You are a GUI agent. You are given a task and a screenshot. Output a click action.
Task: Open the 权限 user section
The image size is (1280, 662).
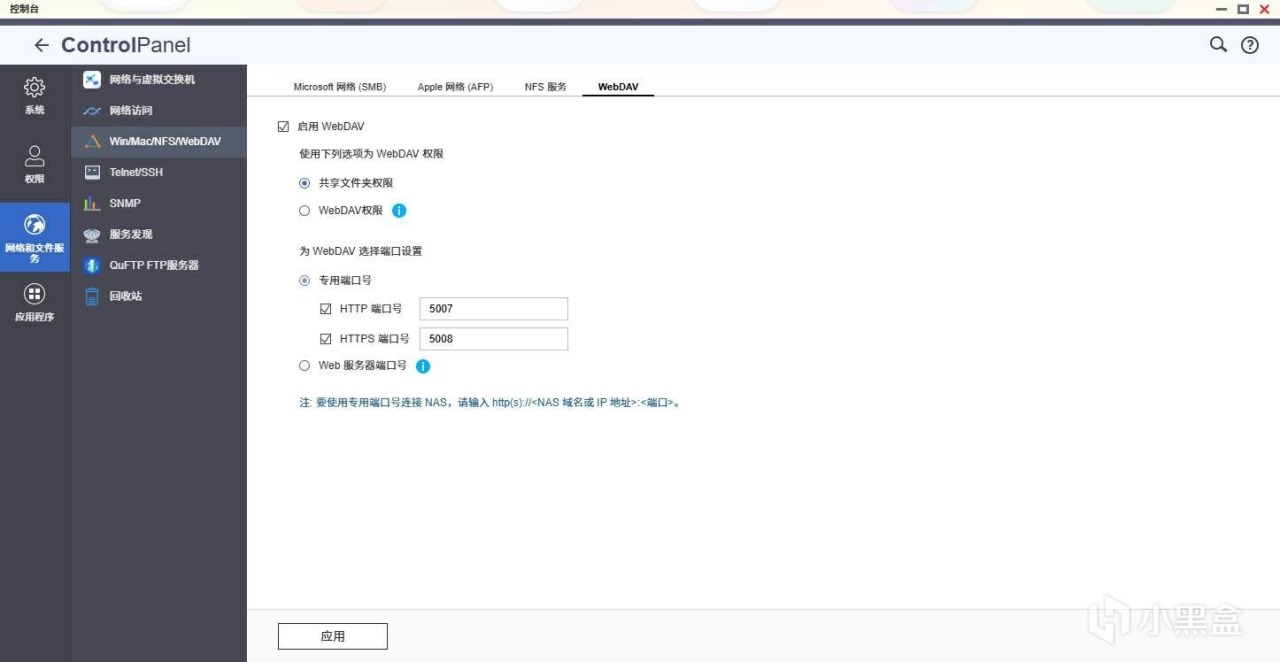35,164
